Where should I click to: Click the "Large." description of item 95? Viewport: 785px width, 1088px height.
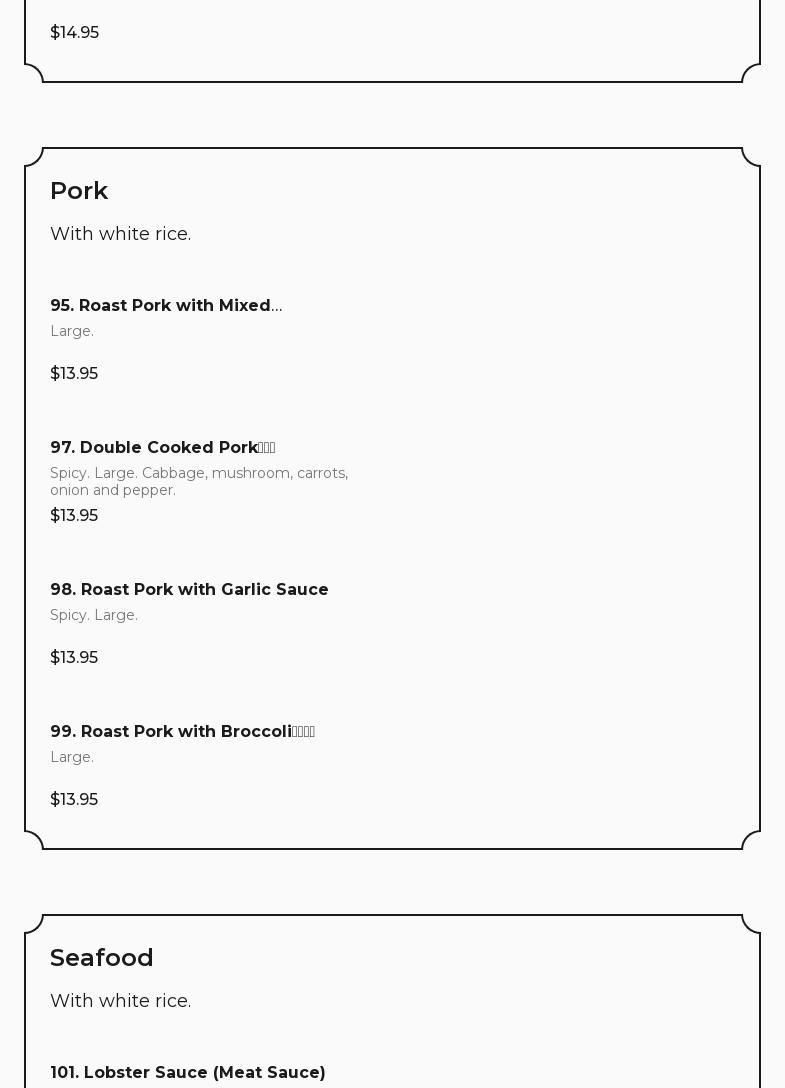tap(72, 331)
